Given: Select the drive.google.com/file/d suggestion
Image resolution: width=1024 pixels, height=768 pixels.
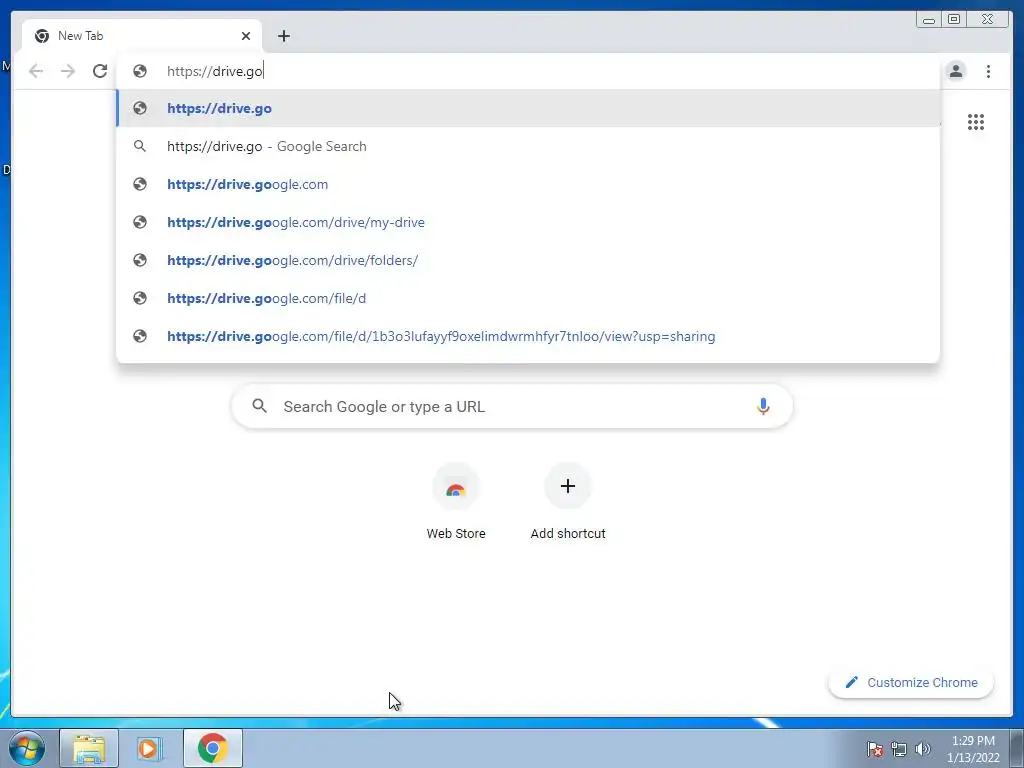Looking at the screenshot, I should click(x=528, y=298).
